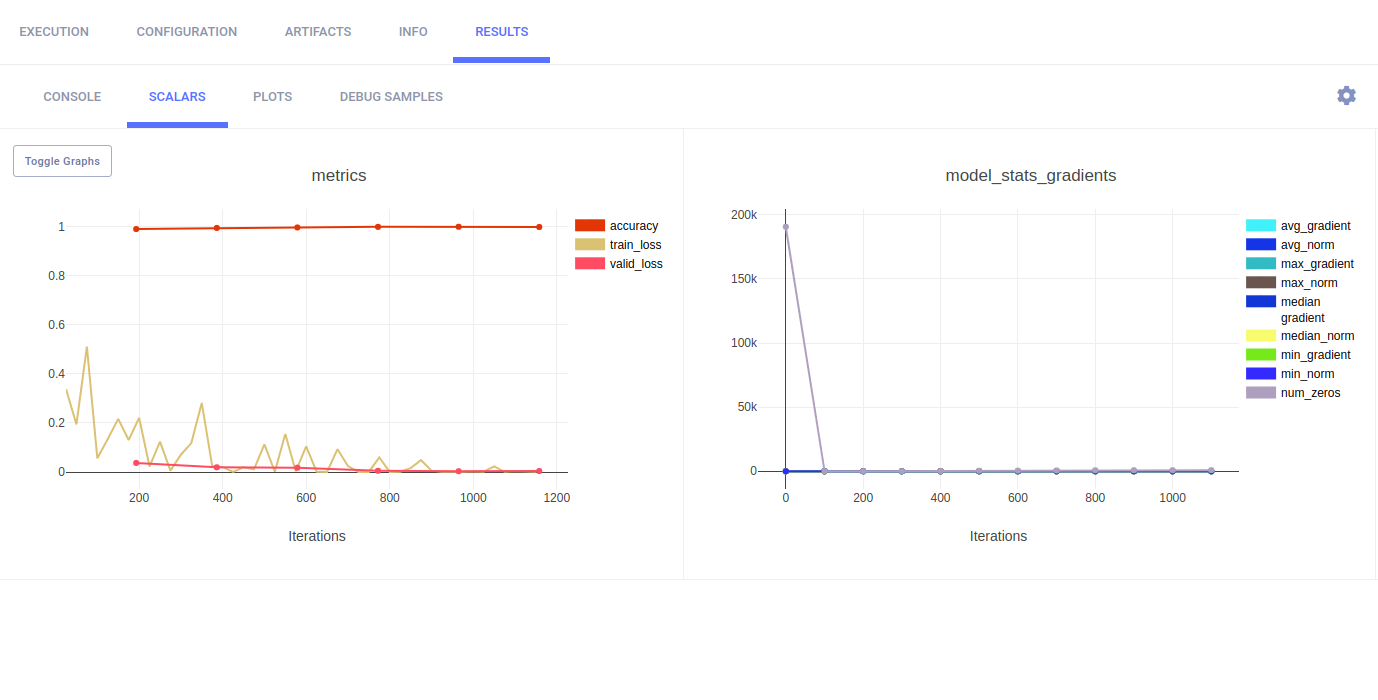Toggle the min_gradient green legend entry

pos(1315,355)
